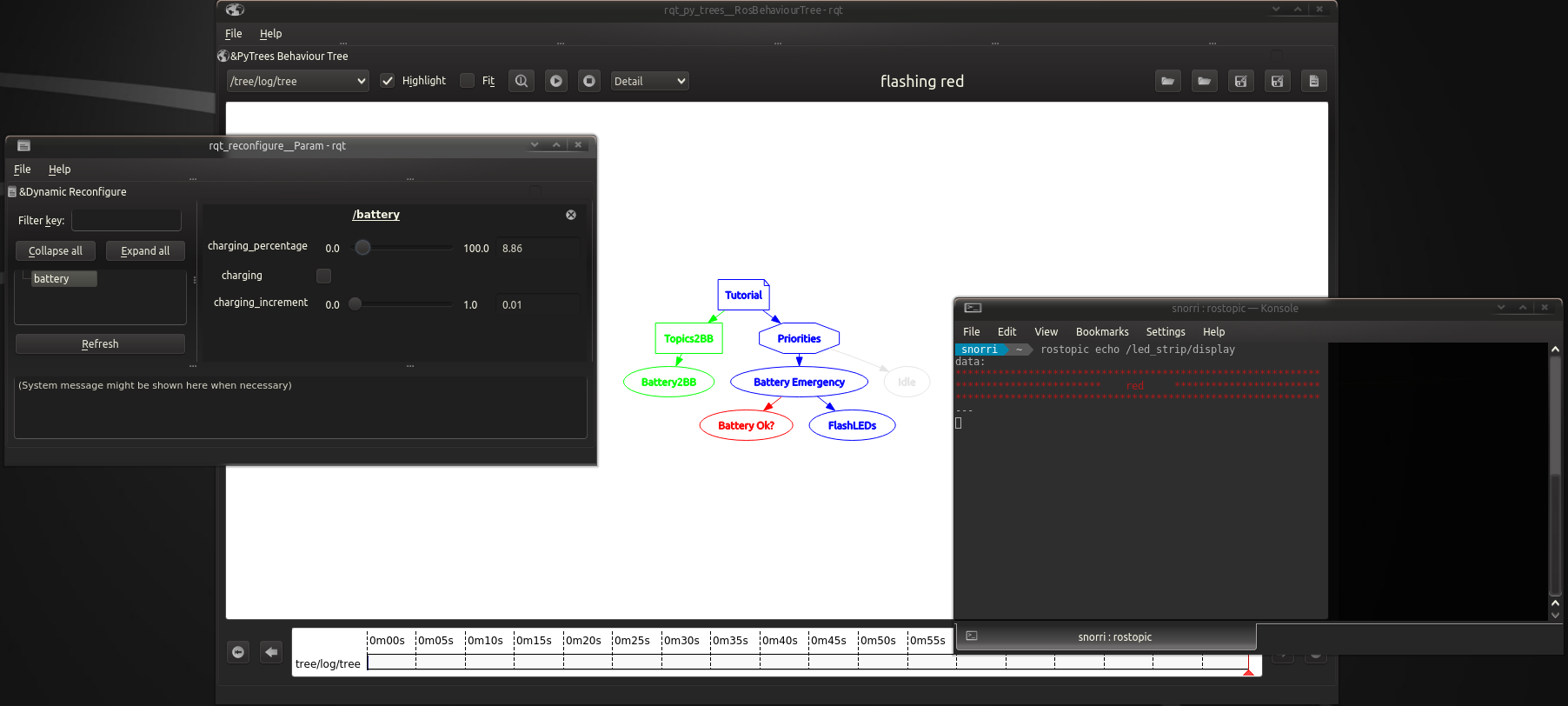Click the leftmost folder icon in toolbar

click(1167, 81)
